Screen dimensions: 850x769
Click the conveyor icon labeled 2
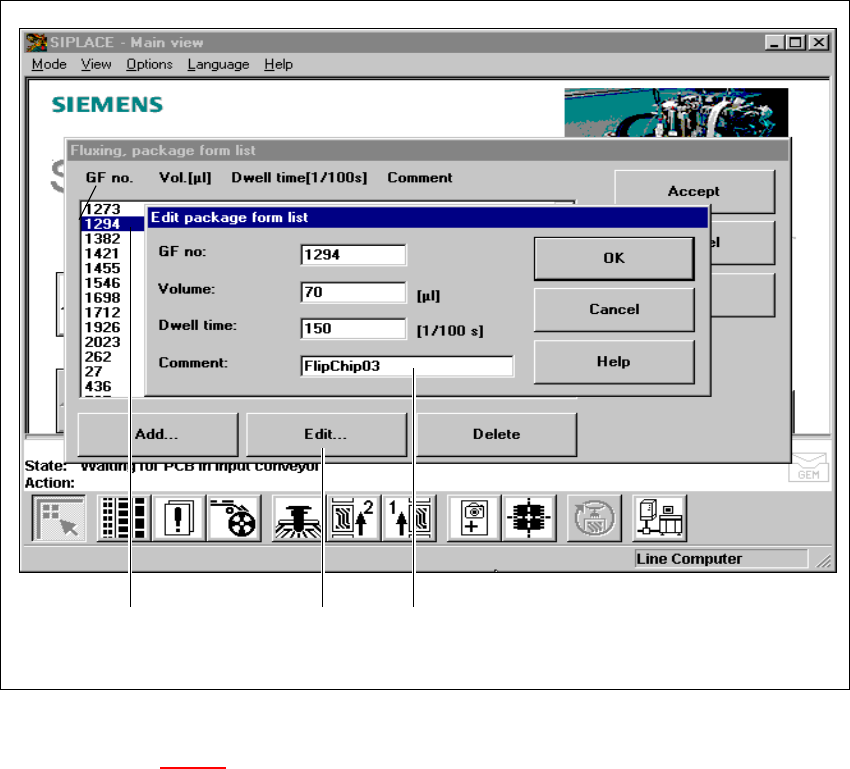[x=353, y=518]
